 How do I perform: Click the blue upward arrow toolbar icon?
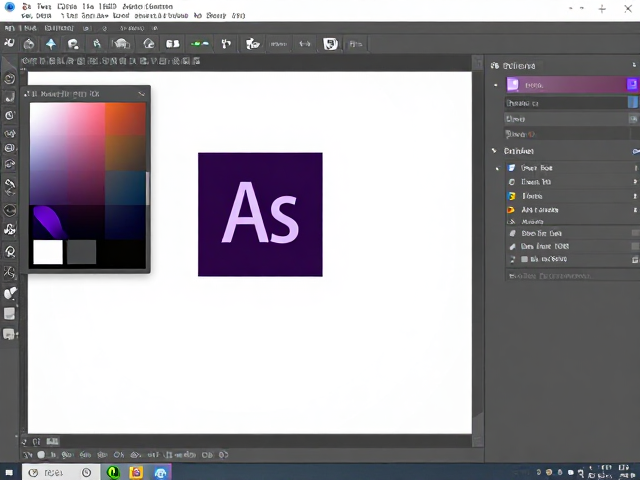coord(51,44)
